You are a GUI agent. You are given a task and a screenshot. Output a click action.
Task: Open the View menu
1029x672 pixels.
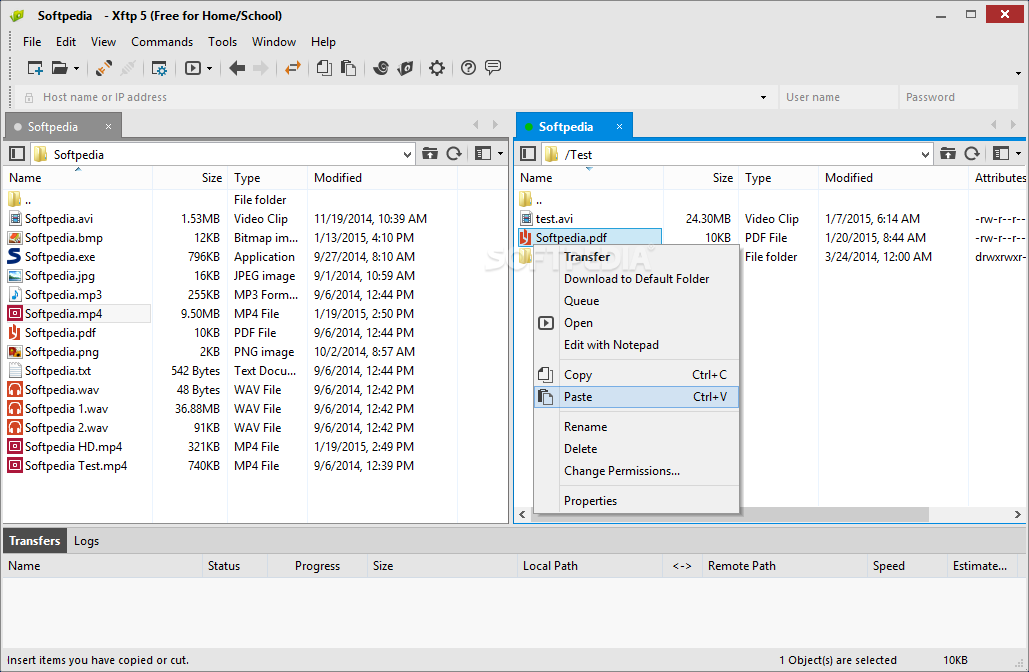pos(103,42)
